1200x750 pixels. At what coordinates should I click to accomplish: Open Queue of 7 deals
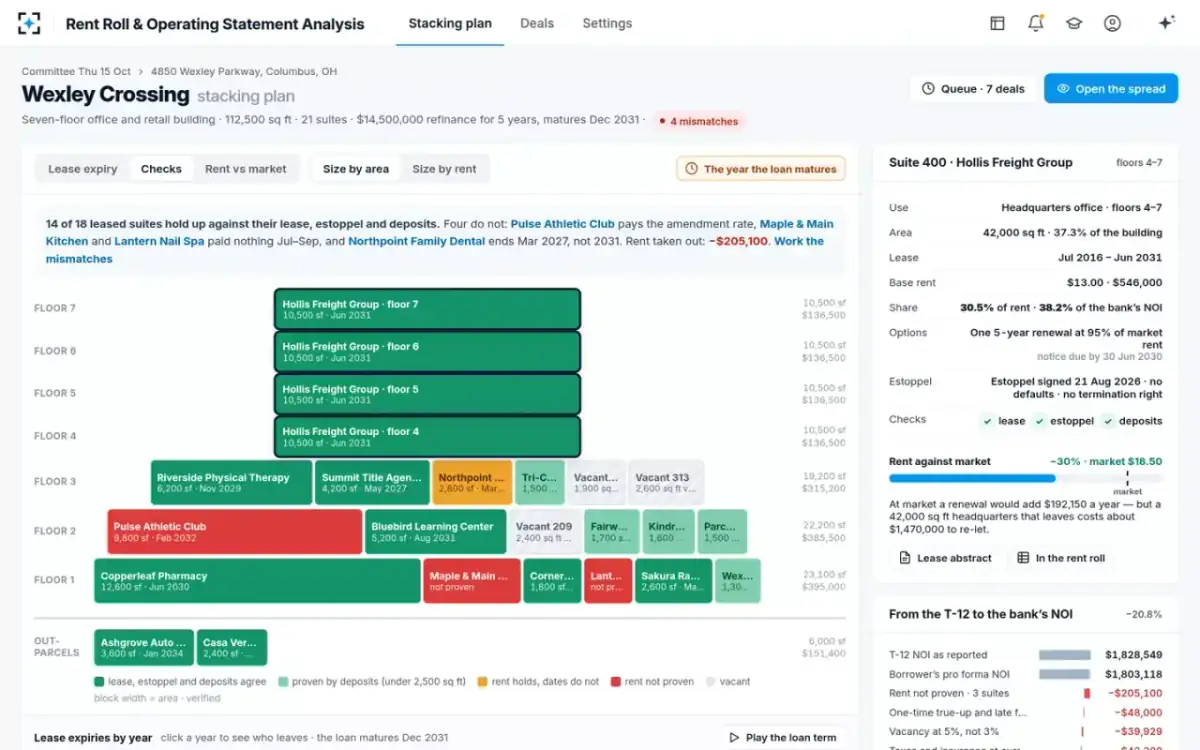[973, 89]
